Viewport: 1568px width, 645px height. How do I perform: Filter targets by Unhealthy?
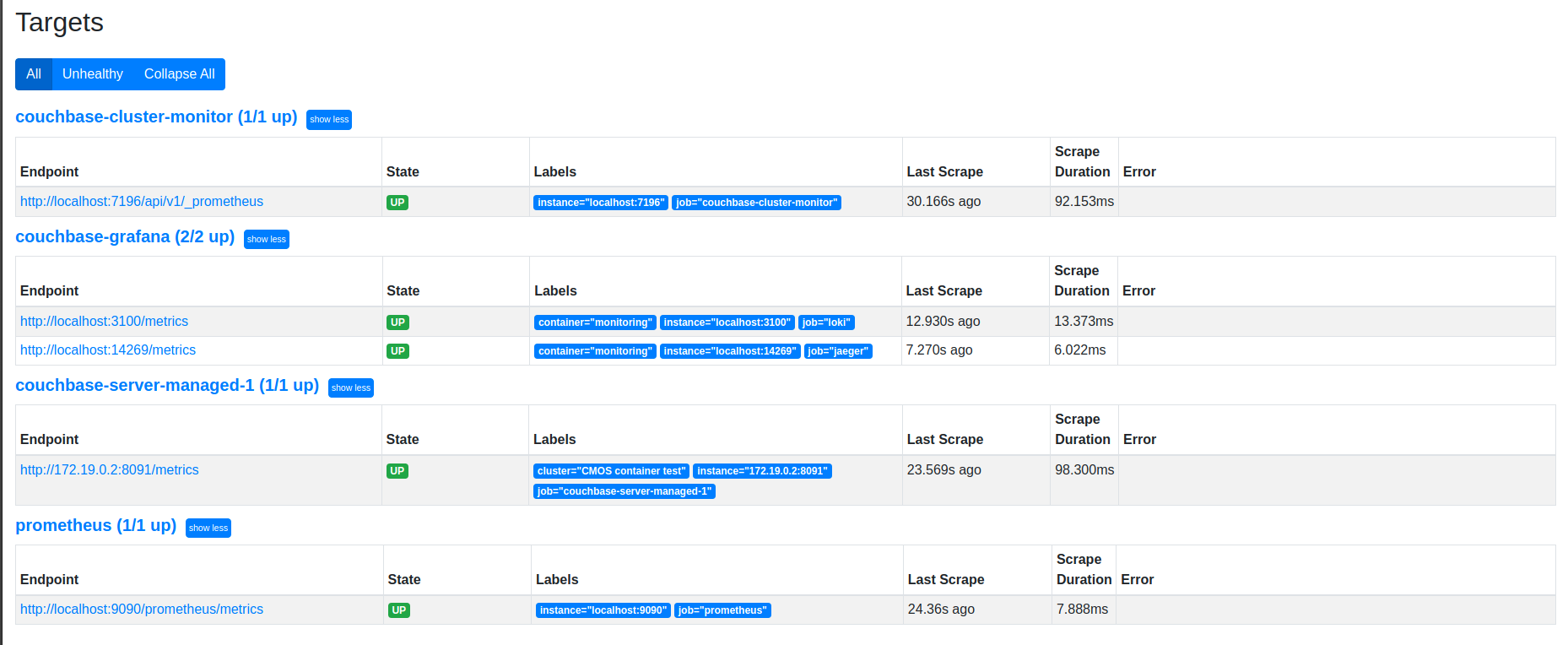pos(93,74)
